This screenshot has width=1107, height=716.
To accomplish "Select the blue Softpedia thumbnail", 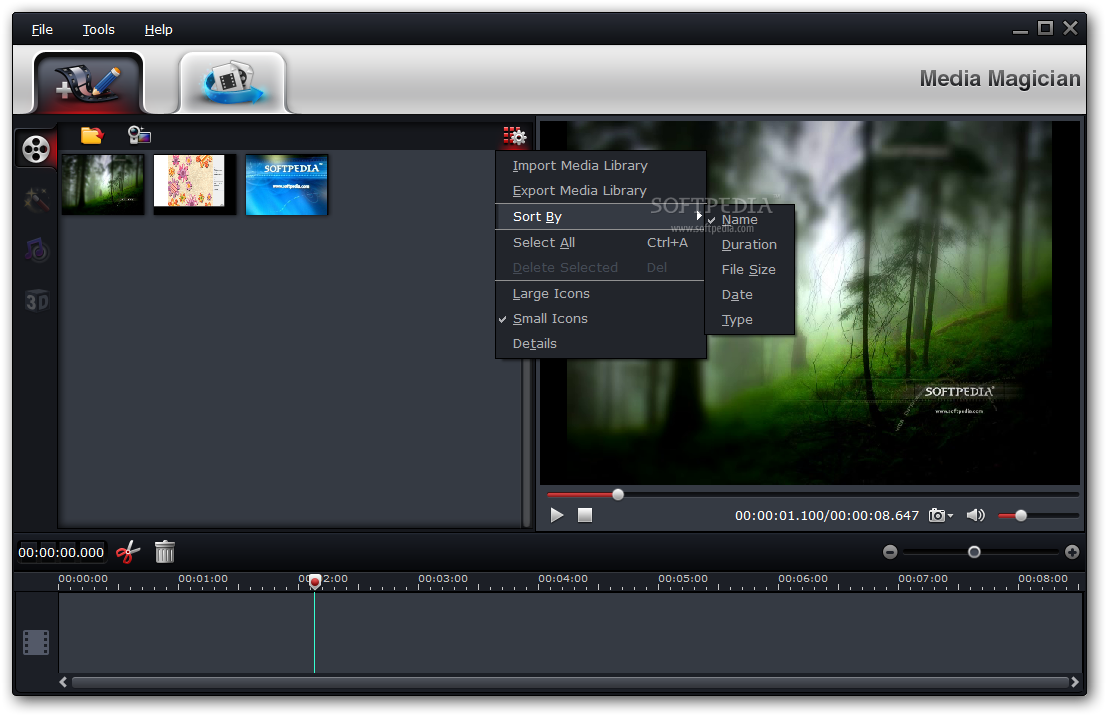I will (287, 184).
